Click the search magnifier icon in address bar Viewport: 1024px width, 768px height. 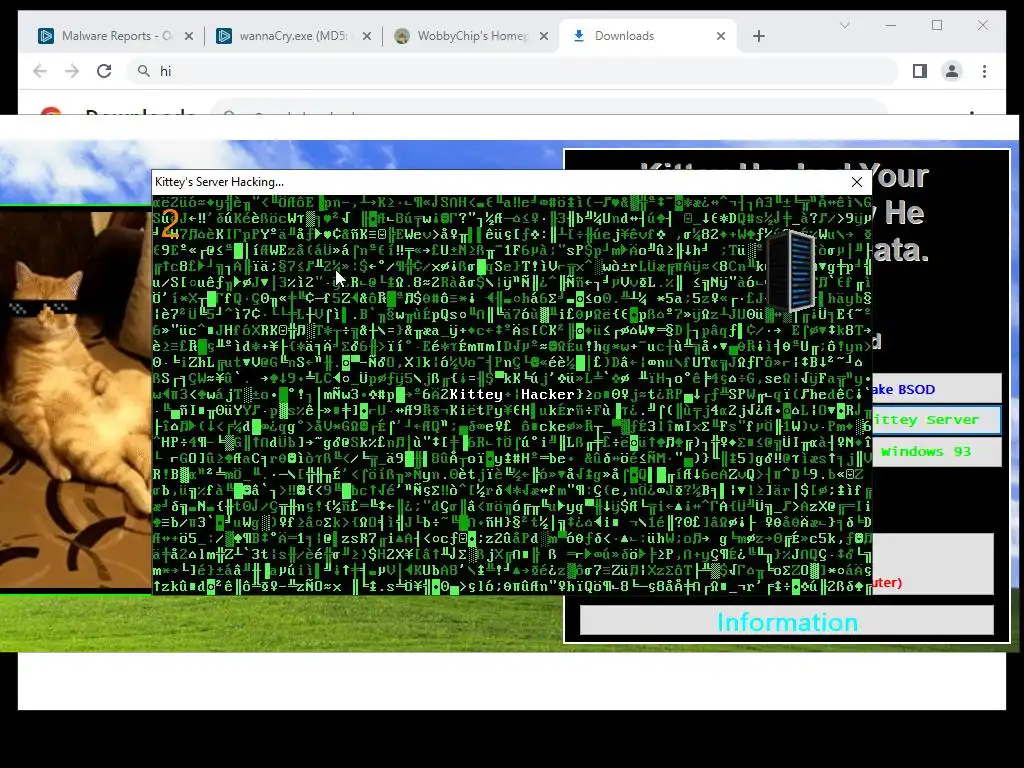144,71
